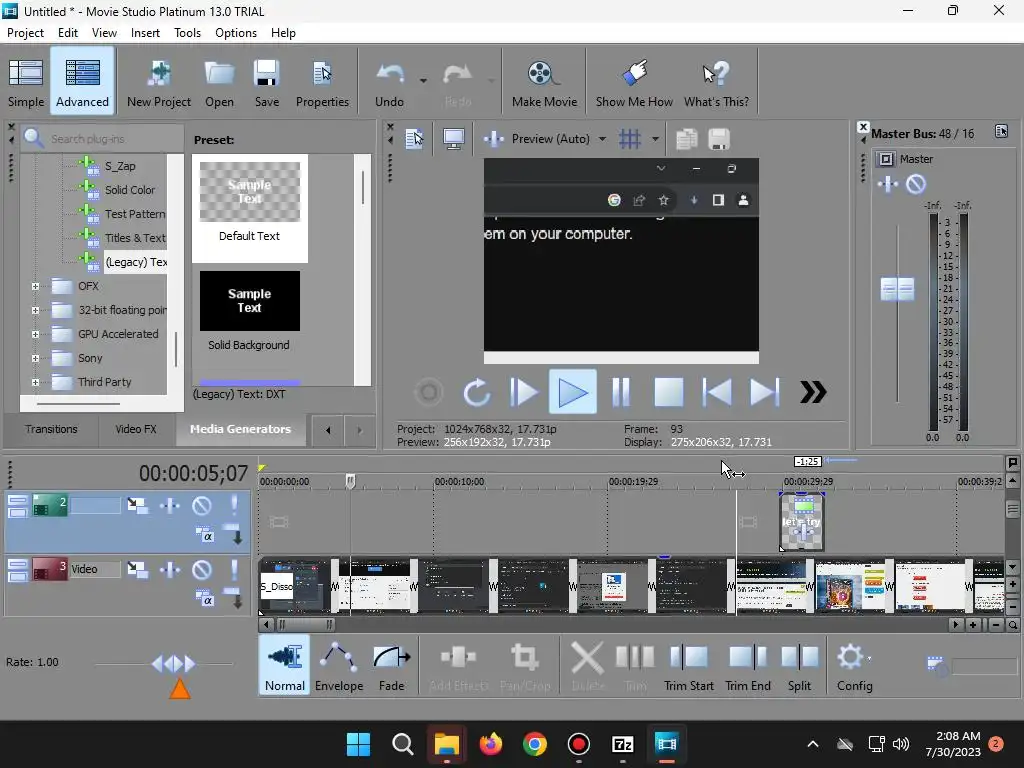Click the Trim Start button
The image size is (1024, 768).
pos(689,665)
